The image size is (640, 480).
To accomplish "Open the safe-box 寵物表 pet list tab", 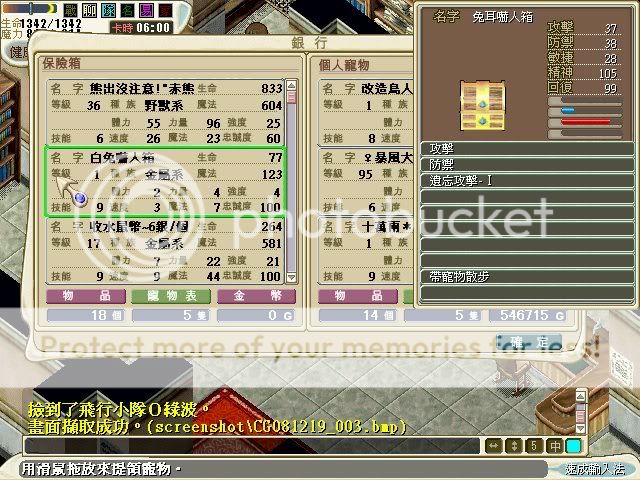I will [170, 296].
